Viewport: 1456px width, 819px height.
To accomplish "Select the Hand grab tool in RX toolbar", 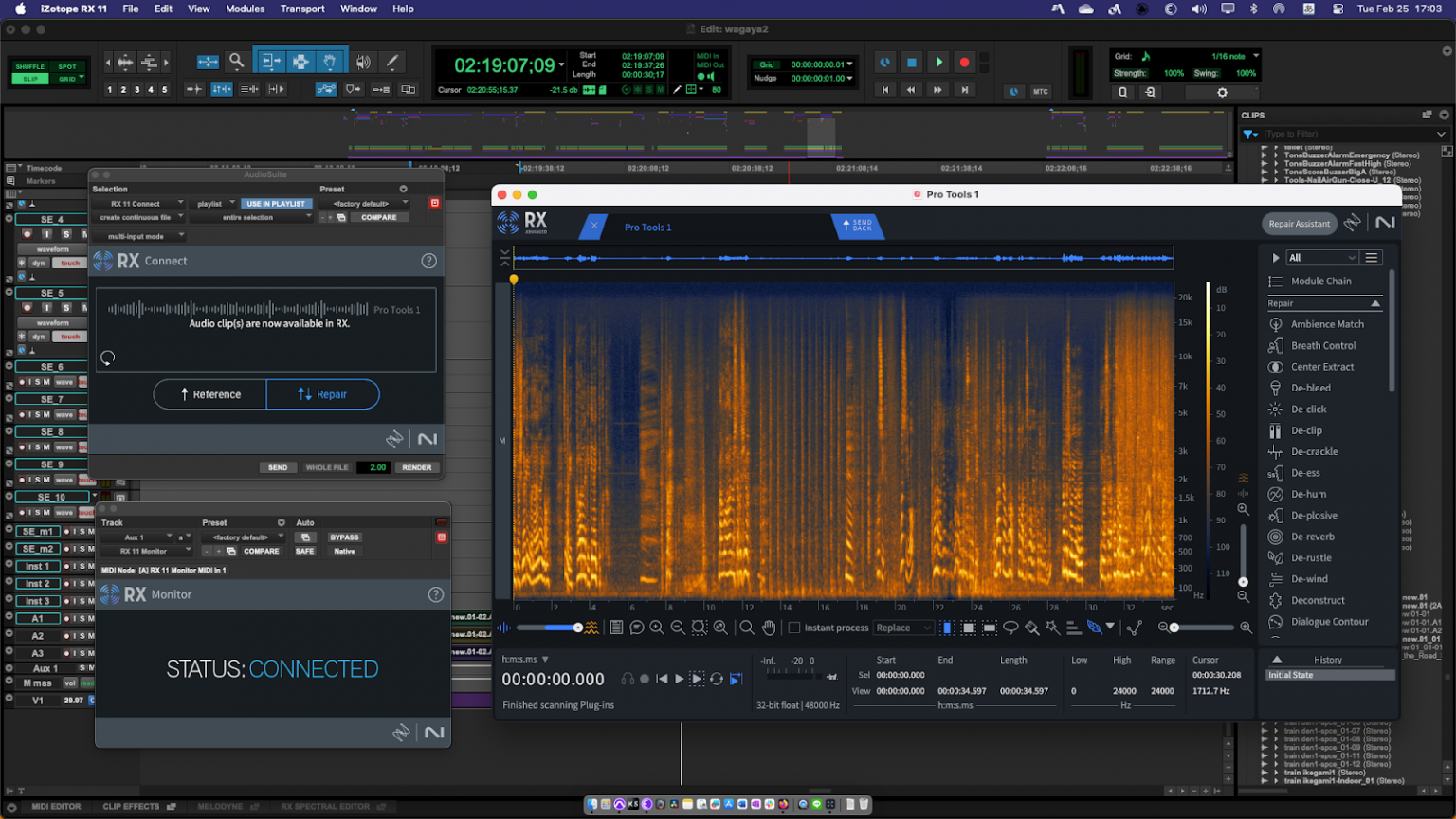I will pos(768,628).
